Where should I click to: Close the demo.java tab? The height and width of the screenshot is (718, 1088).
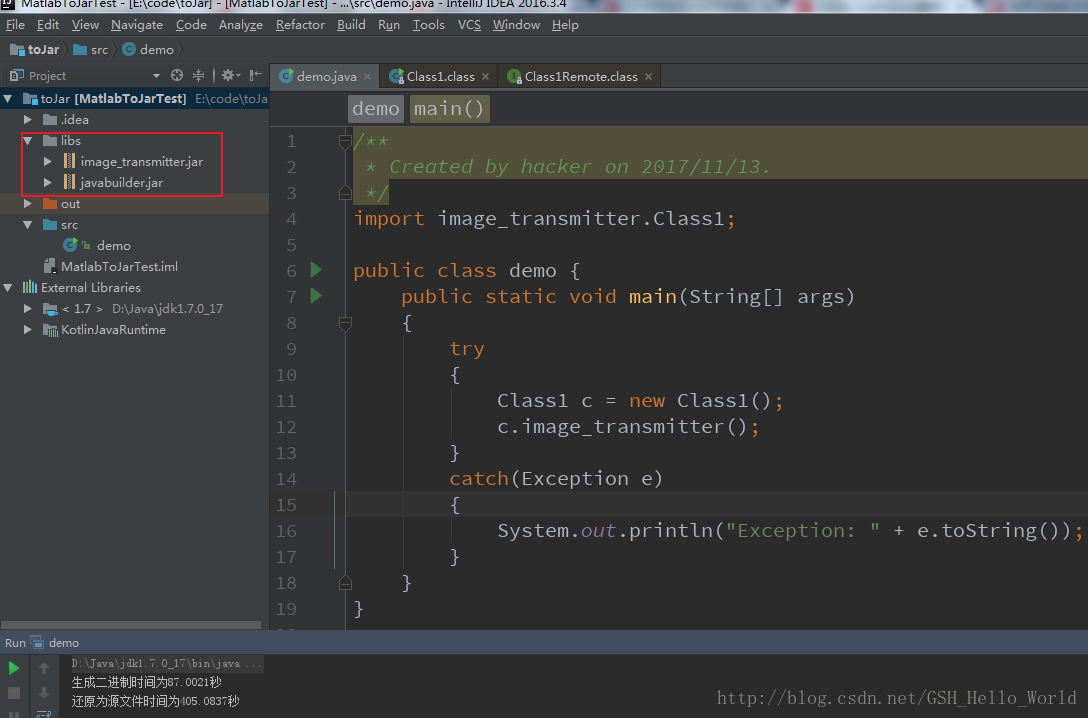tap(367, 76)
